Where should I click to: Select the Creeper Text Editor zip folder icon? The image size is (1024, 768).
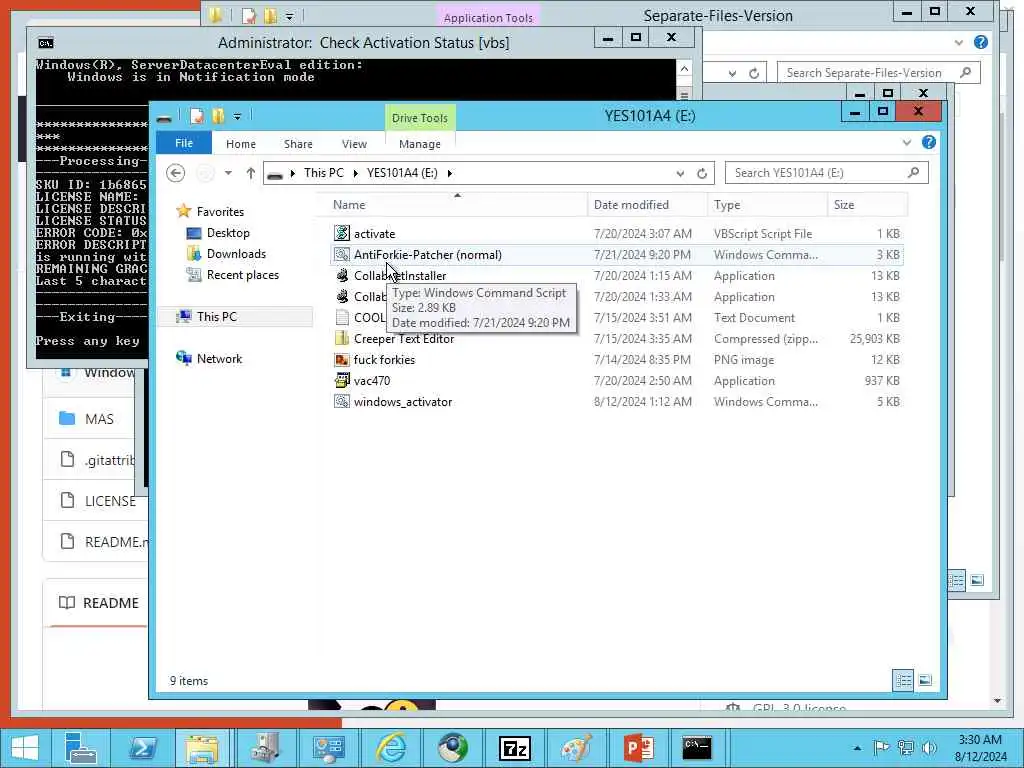point(342,338)
